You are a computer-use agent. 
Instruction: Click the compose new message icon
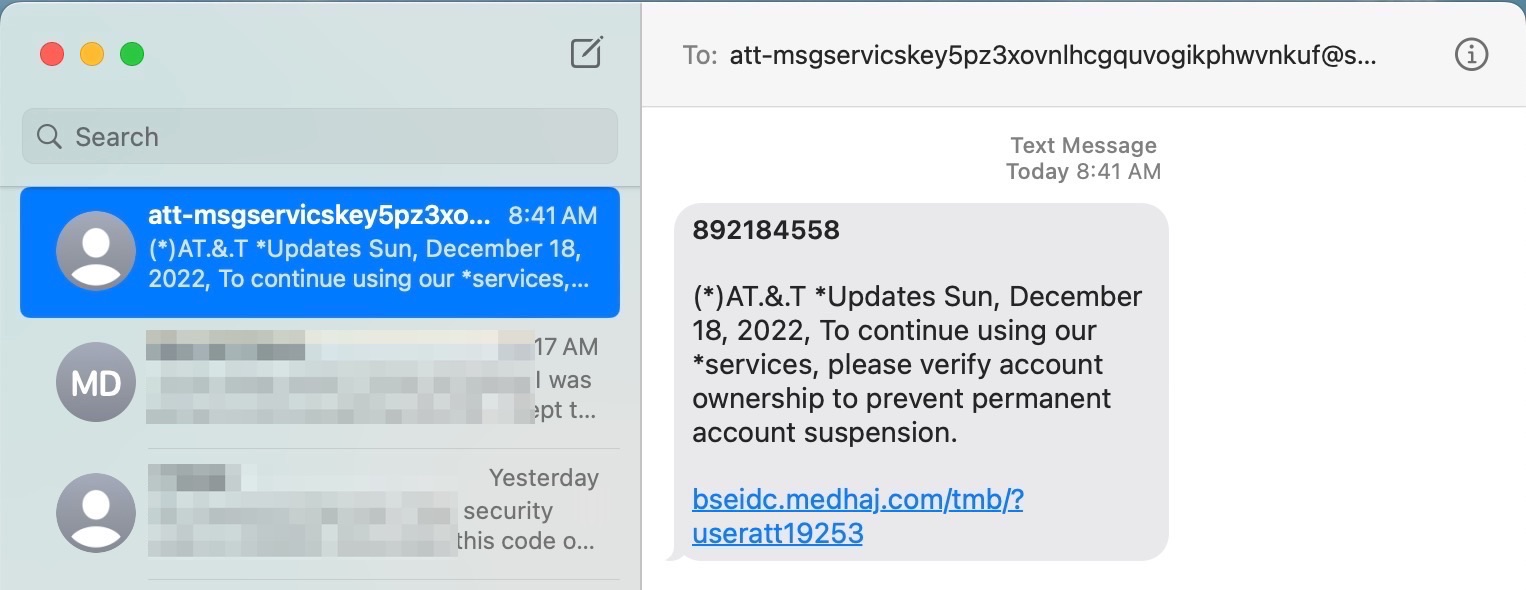point(586,53)
